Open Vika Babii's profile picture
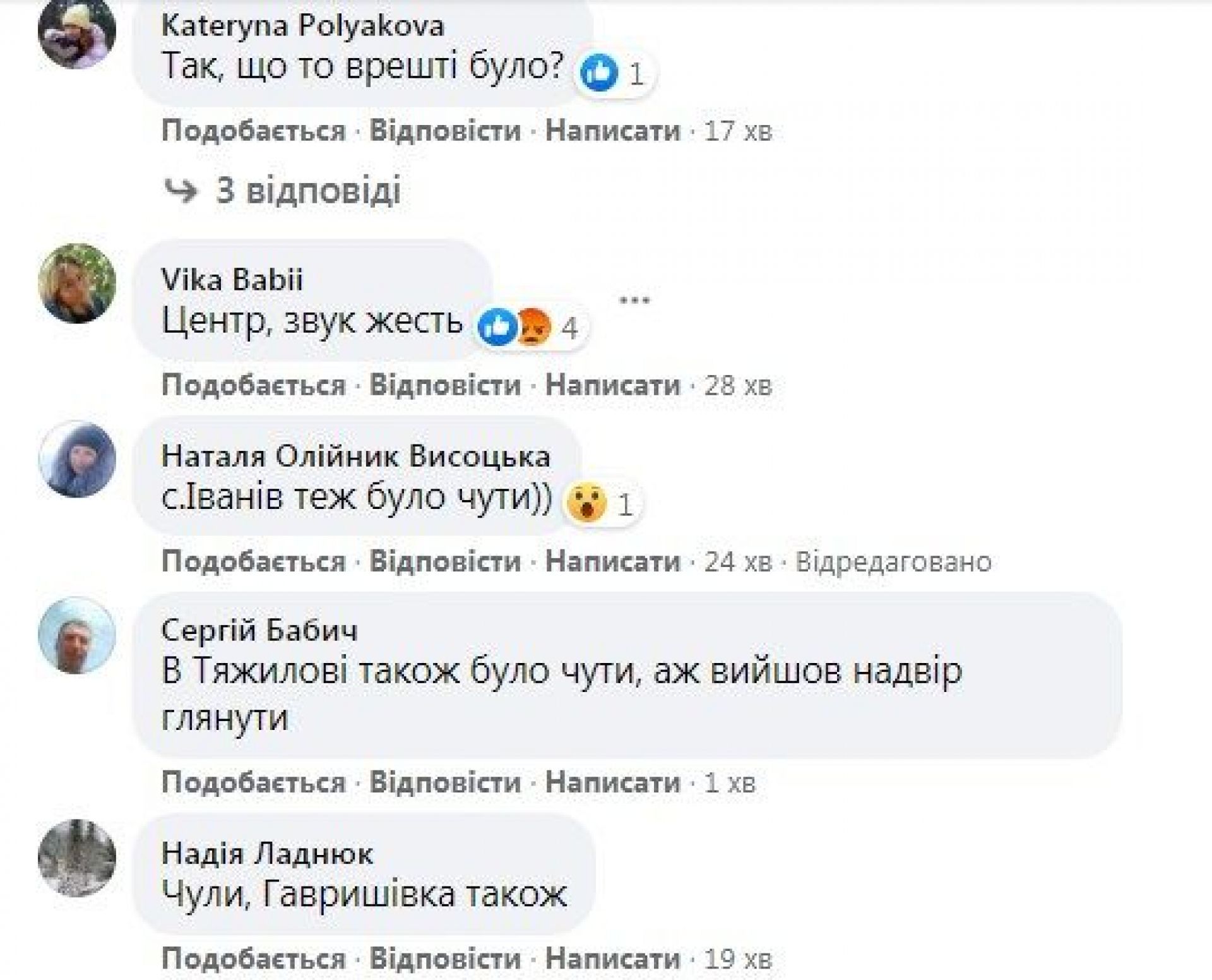Image resolution: width=1212 pixels, height=980 pixels. coord(77,284)
